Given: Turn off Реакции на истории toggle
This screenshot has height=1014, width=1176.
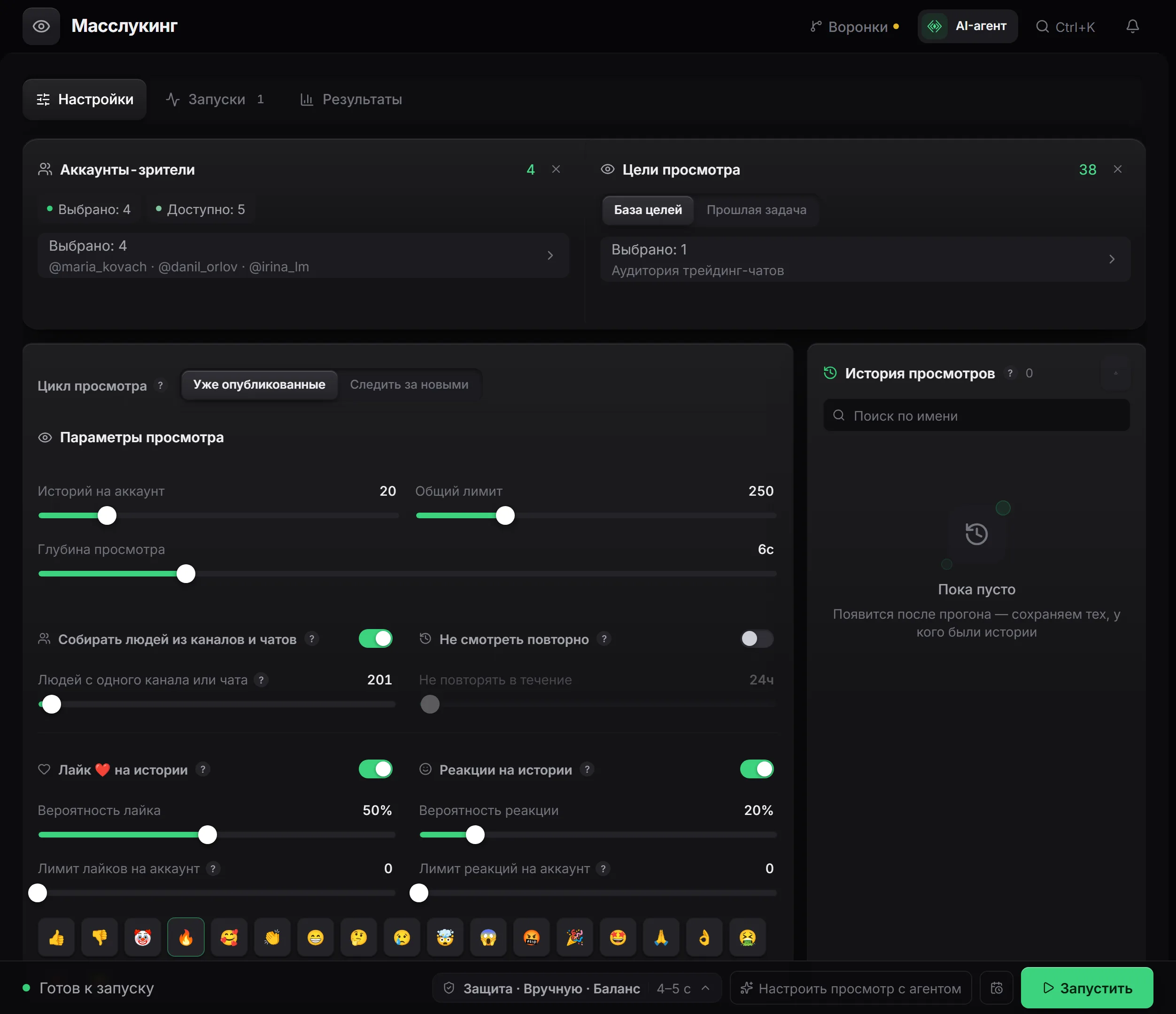Looking at the screenshot, I should 757,769.
